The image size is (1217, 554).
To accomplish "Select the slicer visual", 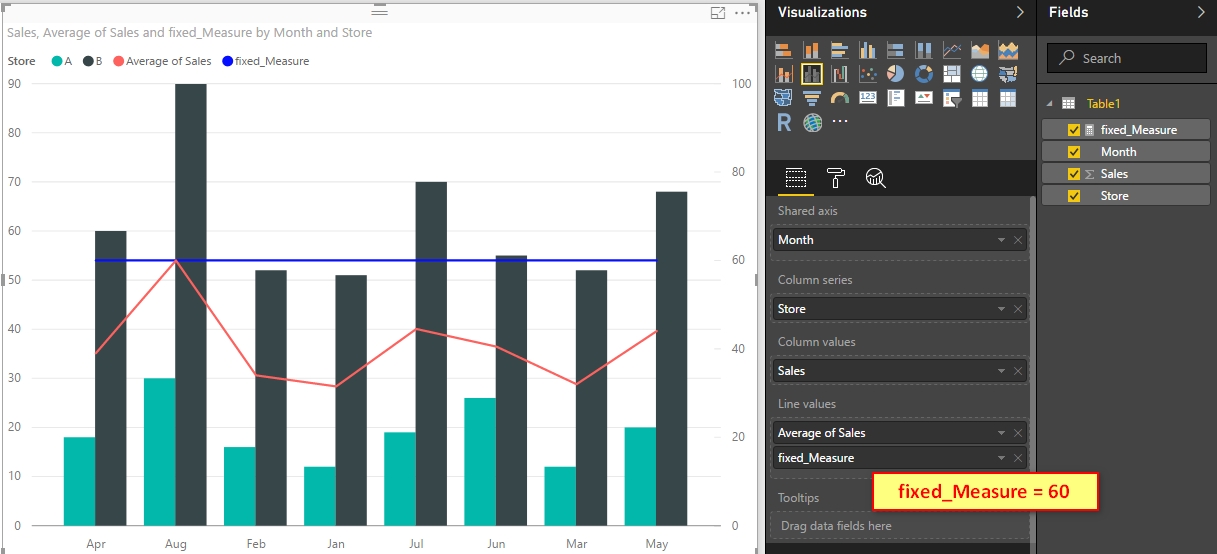I will (951, 98).
